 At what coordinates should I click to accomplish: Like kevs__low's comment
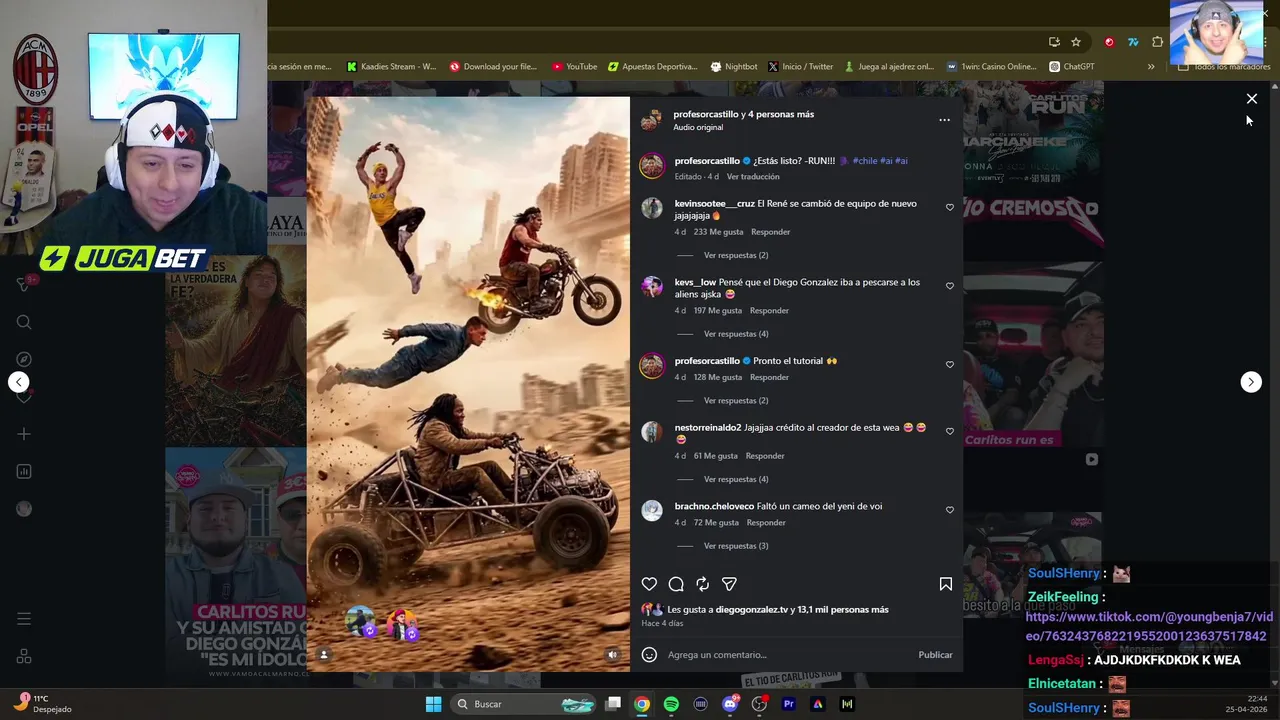click(x=950, y=286)
